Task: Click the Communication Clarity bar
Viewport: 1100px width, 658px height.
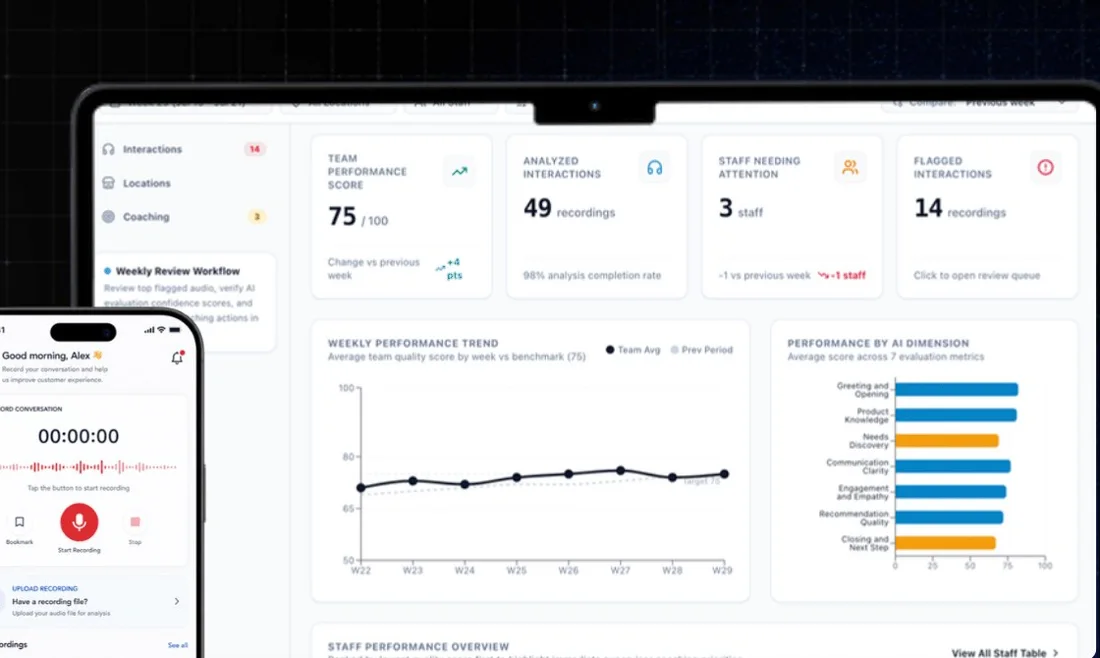Action: tap(953, 466)
